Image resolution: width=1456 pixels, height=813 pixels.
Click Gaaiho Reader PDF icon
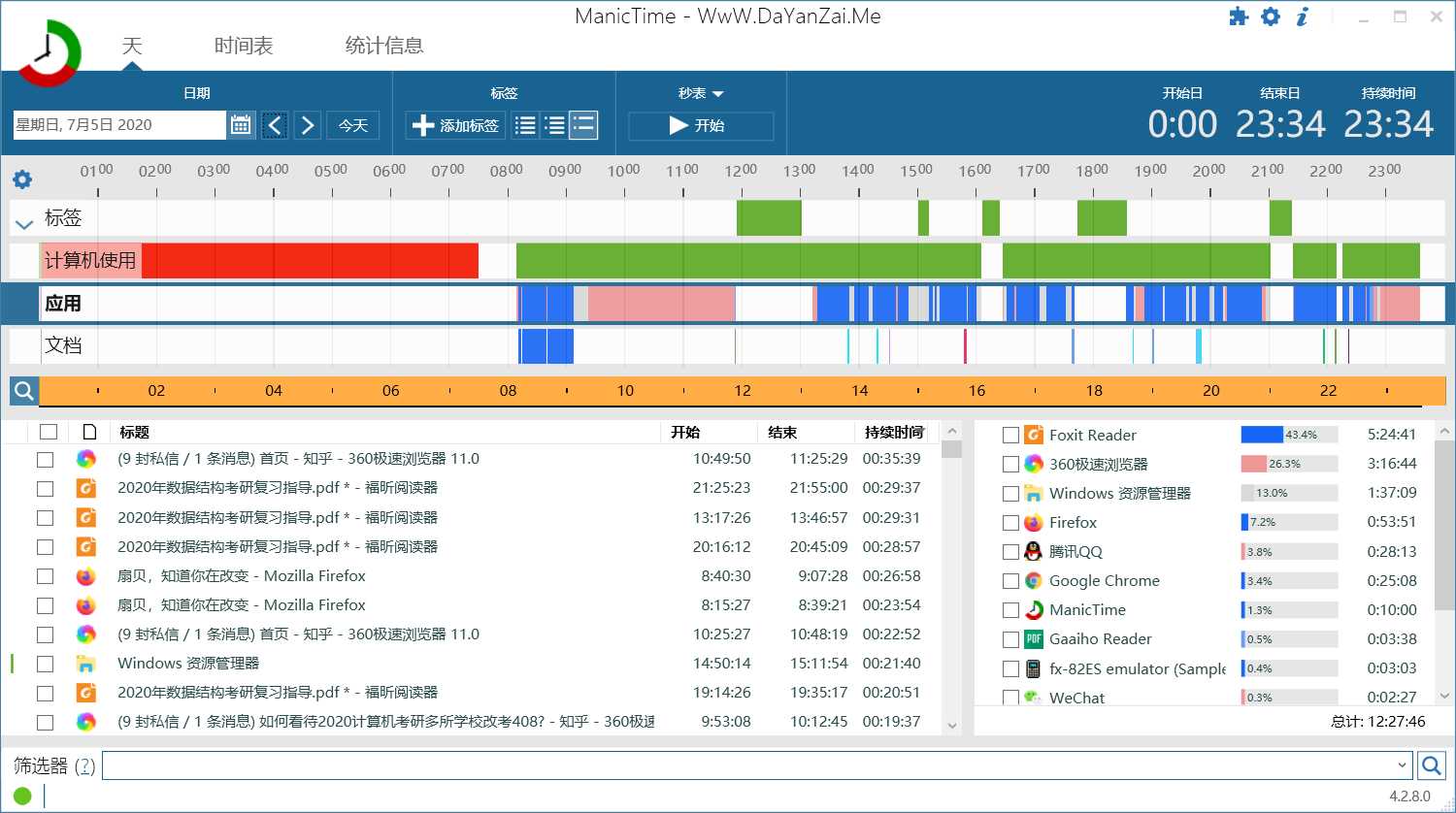tap(1034, 638)
